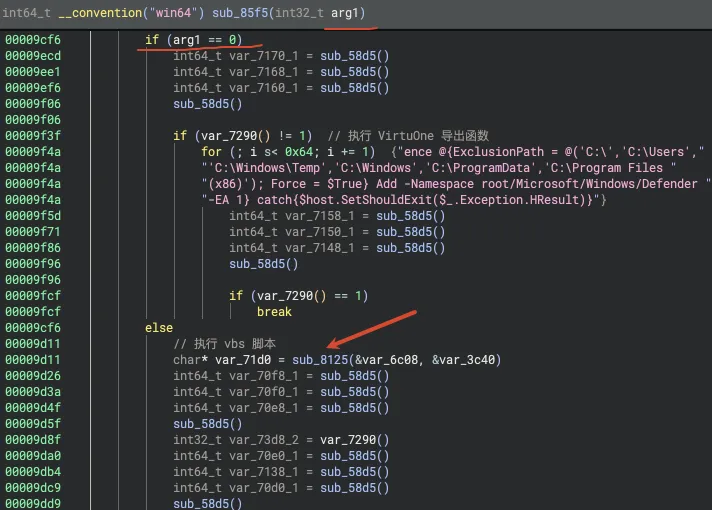Select the "执行 VirtuOne 导出函数" comment
This screenshot has width=712, height=510.
(x=408, y=136)
